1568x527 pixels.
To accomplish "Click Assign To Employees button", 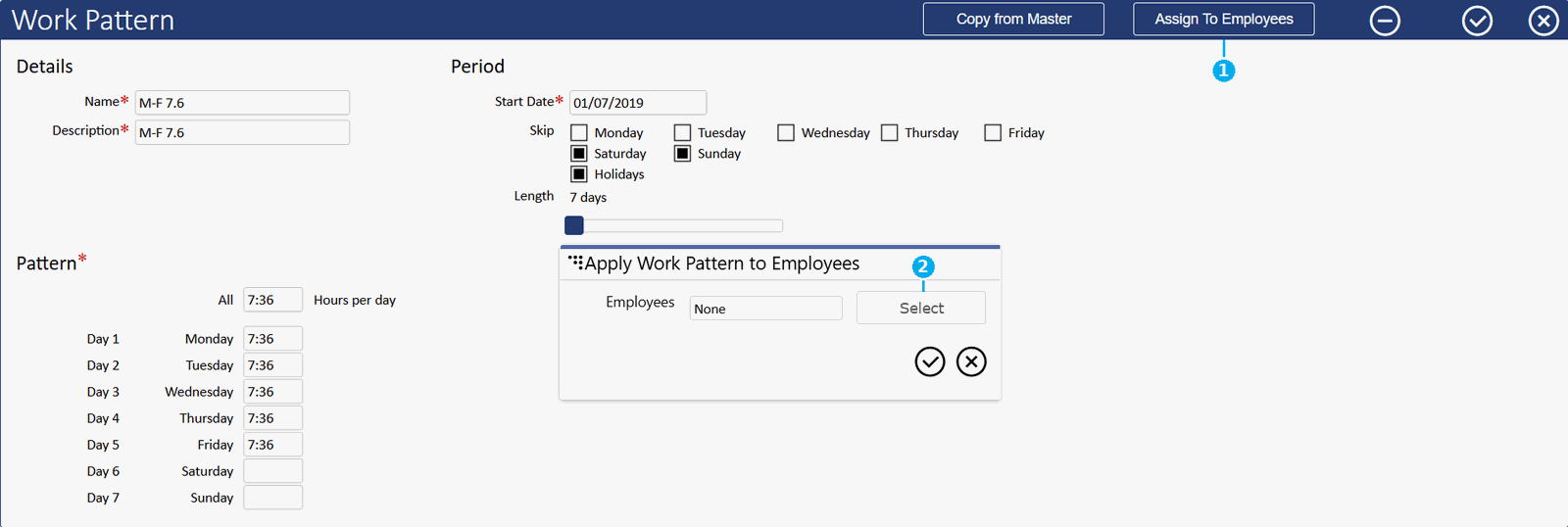I will pyautogui.click(x=1224, y=19).
